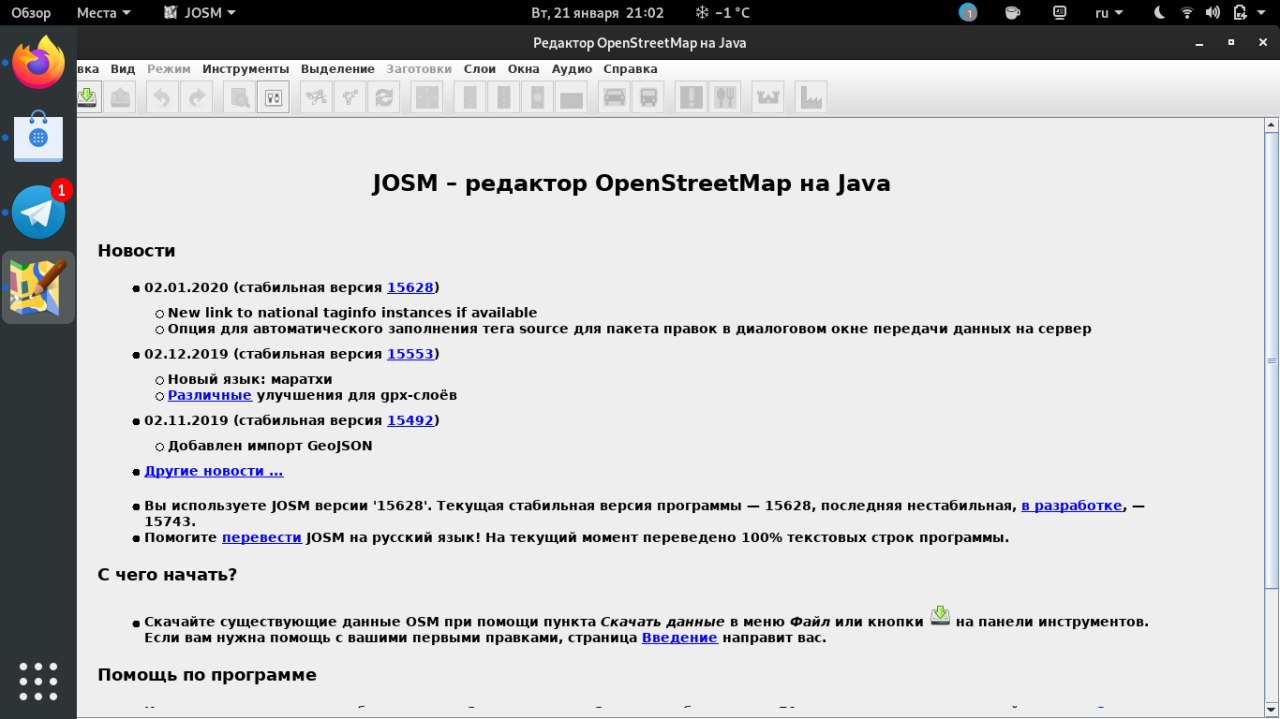Follow the version 15553 link
1280x719 pixels.
tap(410, 354)
